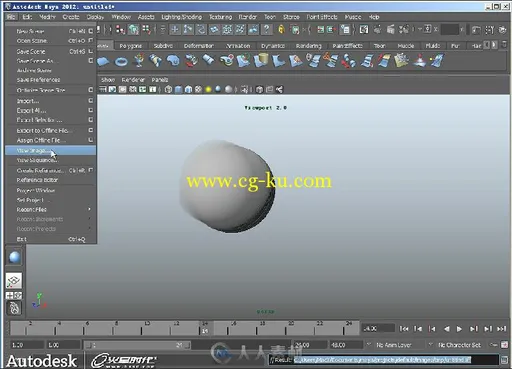Image resolution: width=512 pixels, height=369 pixels.
Task: Open Optimize Scene Size option box
Action: (91, 90)
